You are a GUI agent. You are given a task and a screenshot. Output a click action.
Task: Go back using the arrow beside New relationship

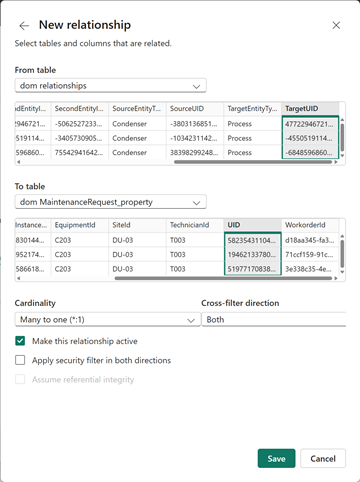[x=24, y=26]
